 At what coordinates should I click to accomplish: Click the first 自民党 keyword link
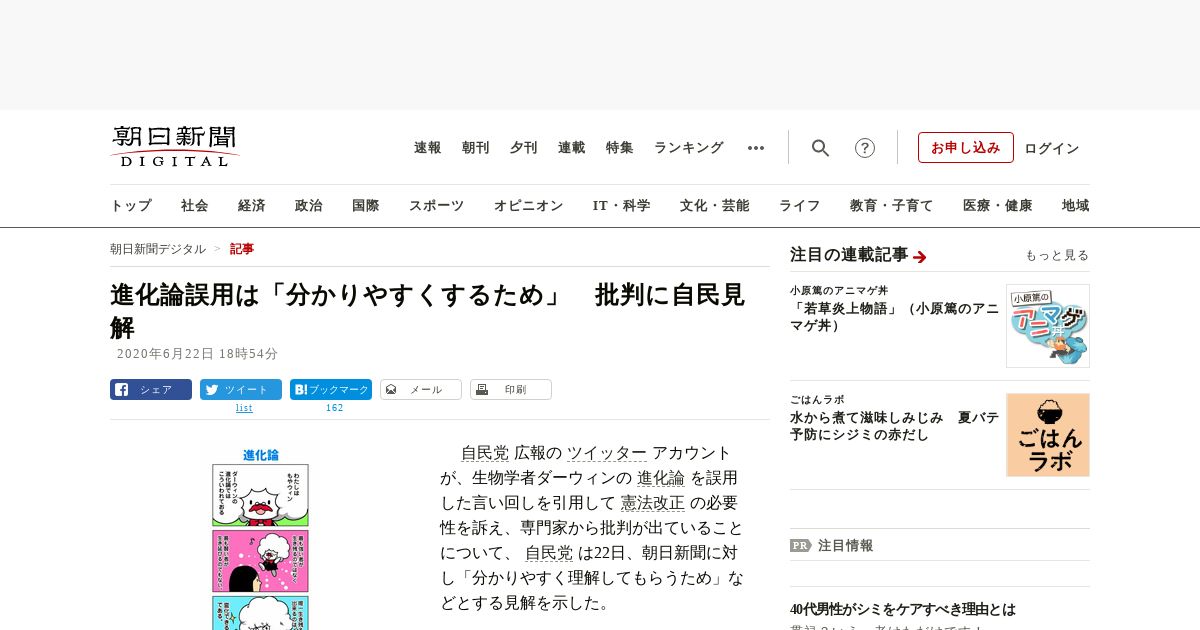[485, 453]
